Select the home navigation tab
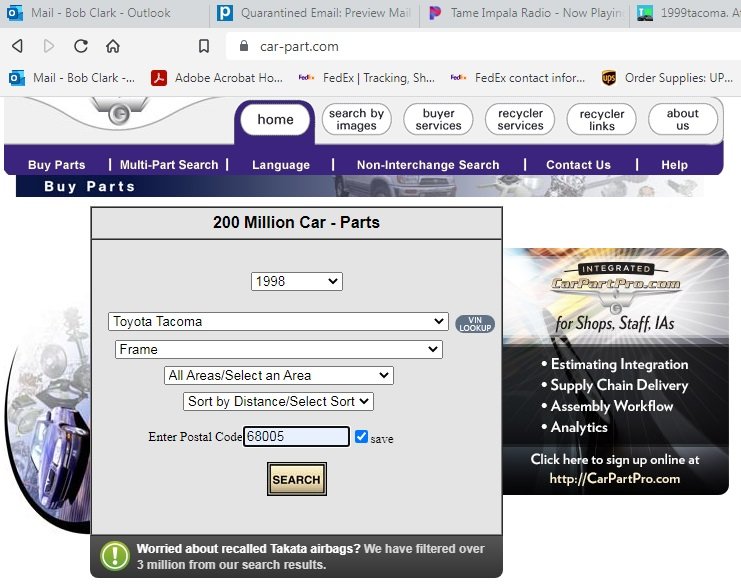Viewport: 741px width, 587px height. point(275,120)
